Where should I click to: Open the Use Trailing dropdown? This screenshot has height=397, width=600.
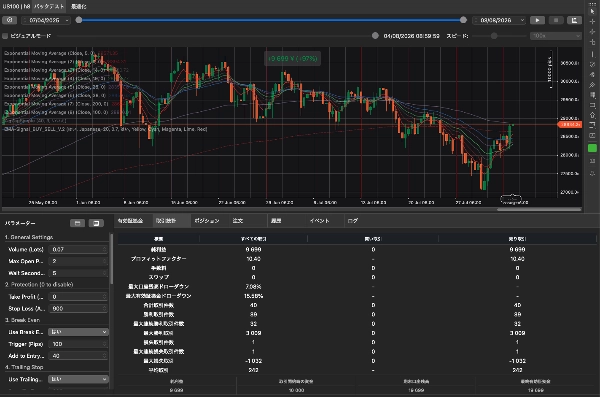(x=78, y=379)
